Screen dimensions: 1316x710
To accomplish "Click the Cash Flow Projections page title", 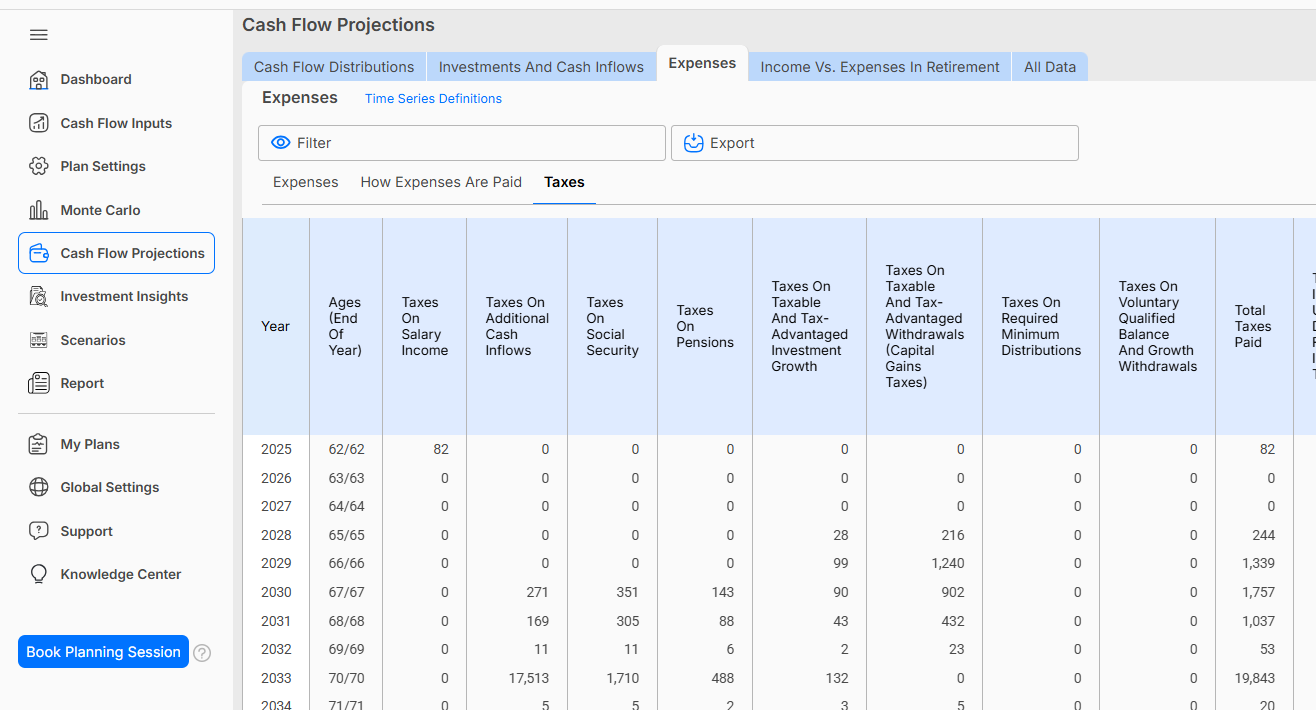I will click(x=339, y=25).
